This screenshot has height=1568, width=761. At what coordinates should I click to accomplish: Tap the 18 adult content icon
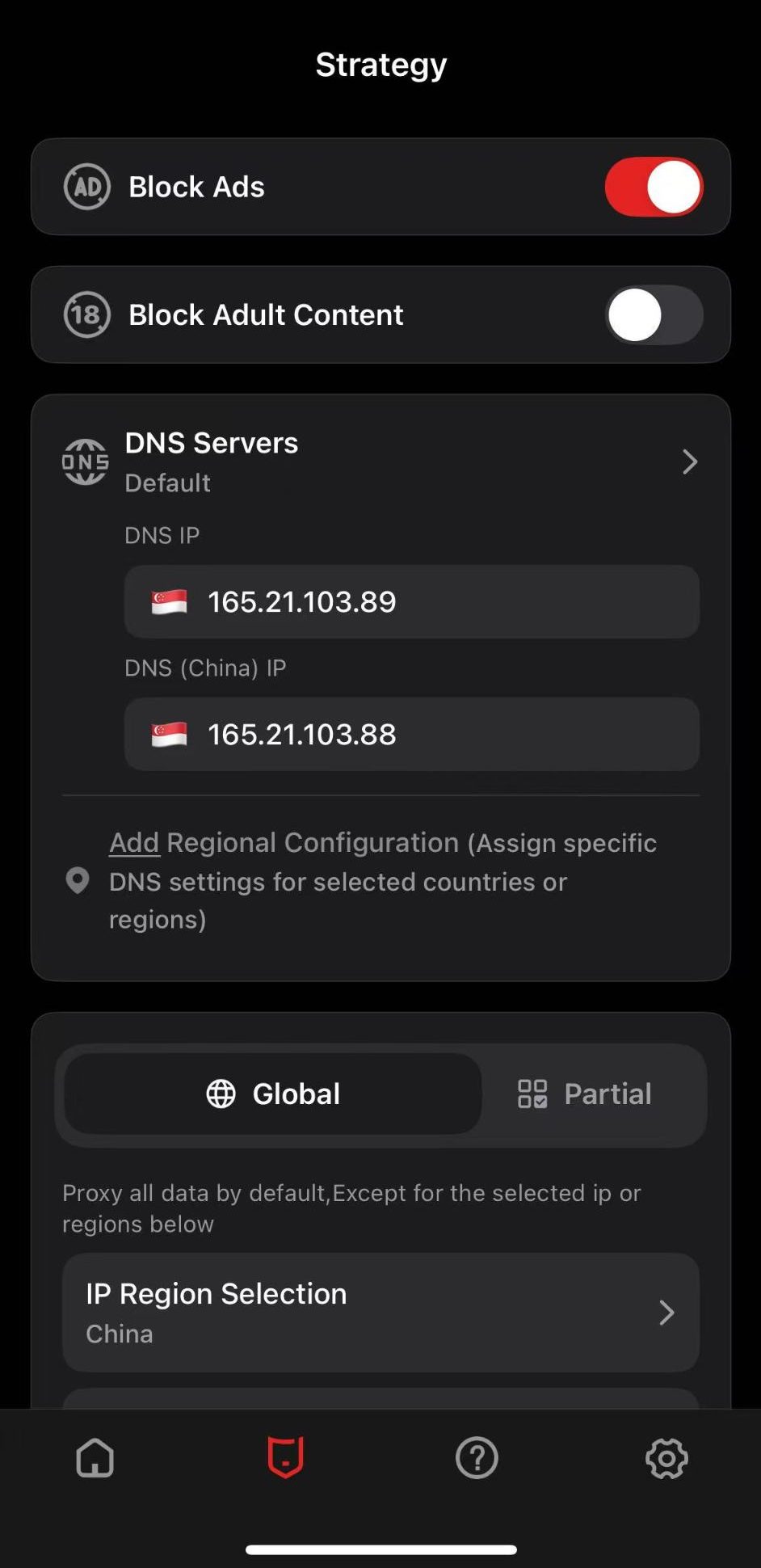coord(87,314)
